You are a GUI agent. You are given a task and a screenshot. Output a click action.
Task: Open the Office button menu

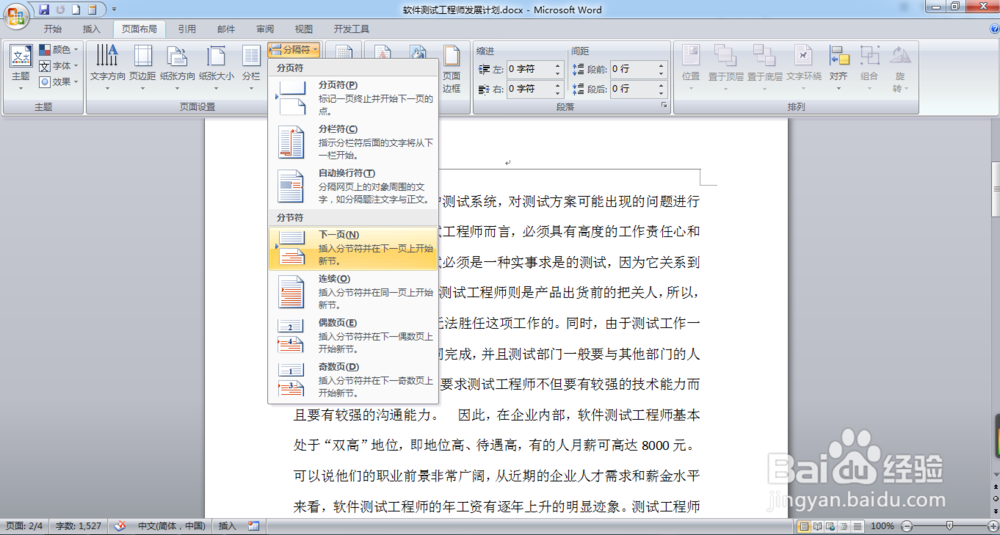[17, 16]
